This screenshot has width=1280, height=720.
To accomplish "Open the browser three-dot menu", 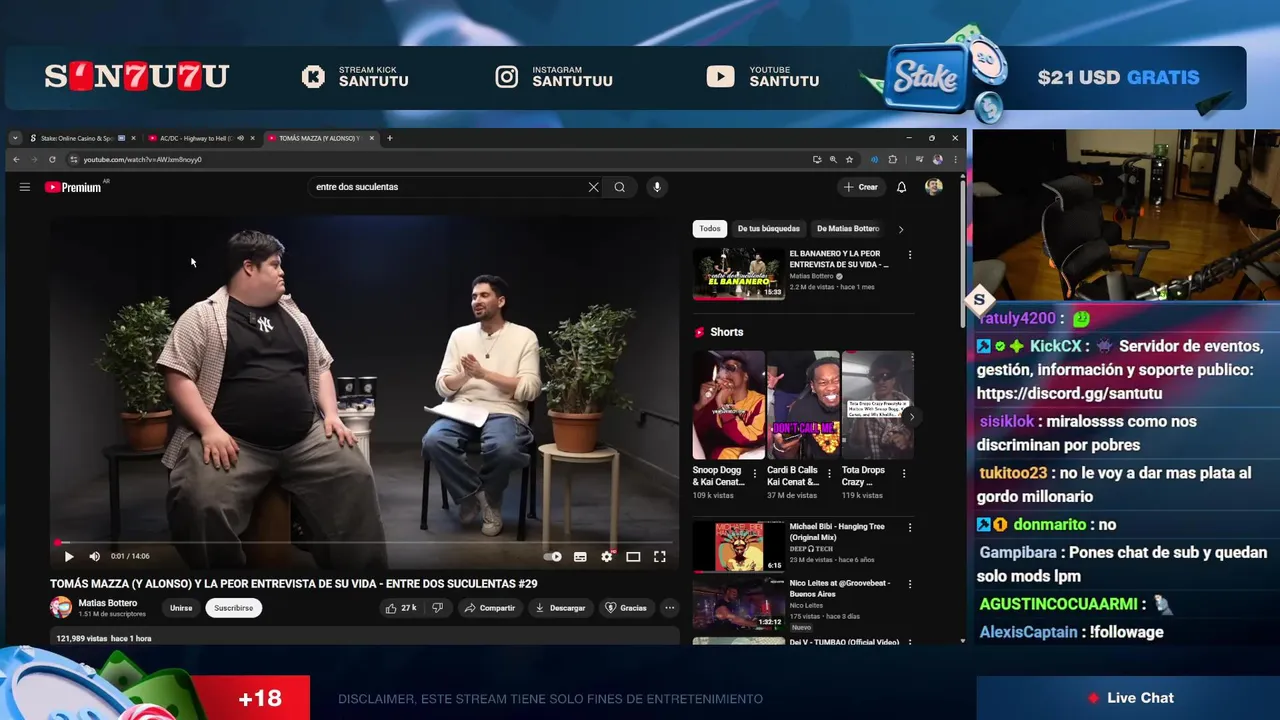I will [956, 159].
